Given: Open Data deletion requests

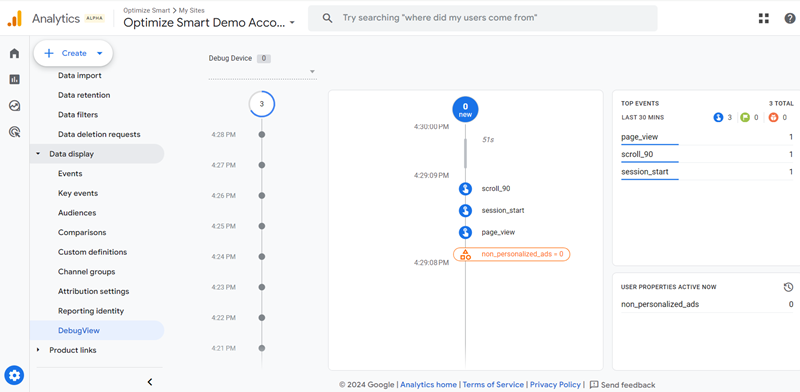Looking at the screenshot, I should click(99, 134).
